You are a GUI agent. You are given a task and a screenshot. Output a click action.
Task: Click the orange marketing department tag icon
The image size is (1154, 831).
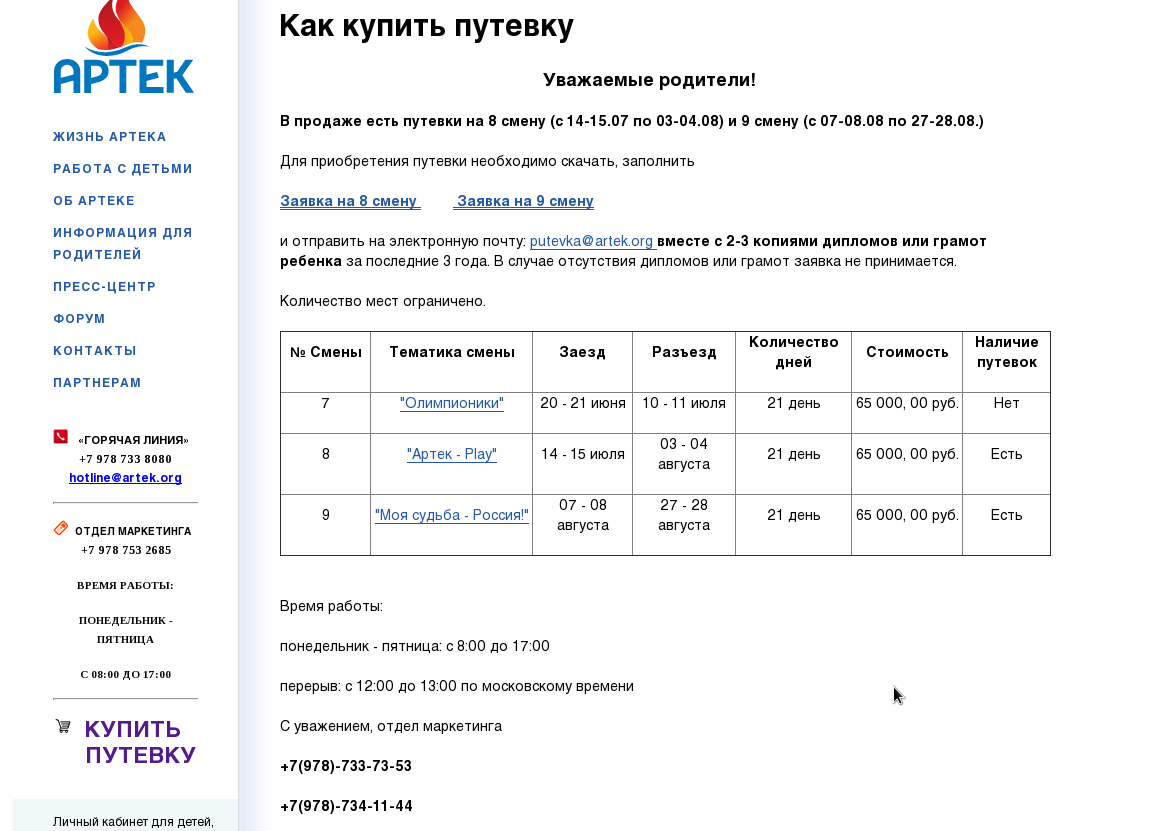[x=61, y=528]
